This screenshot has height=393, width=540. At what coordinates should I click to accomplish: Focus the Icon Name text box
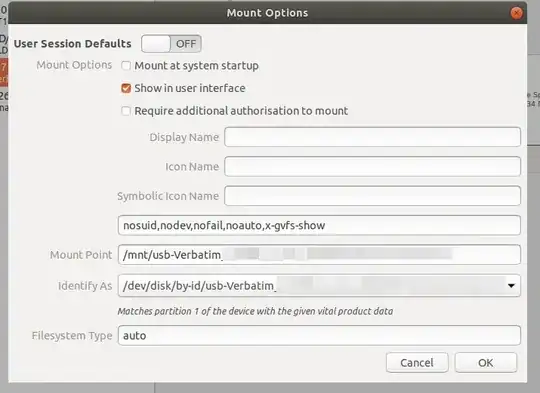coord(372,166)
